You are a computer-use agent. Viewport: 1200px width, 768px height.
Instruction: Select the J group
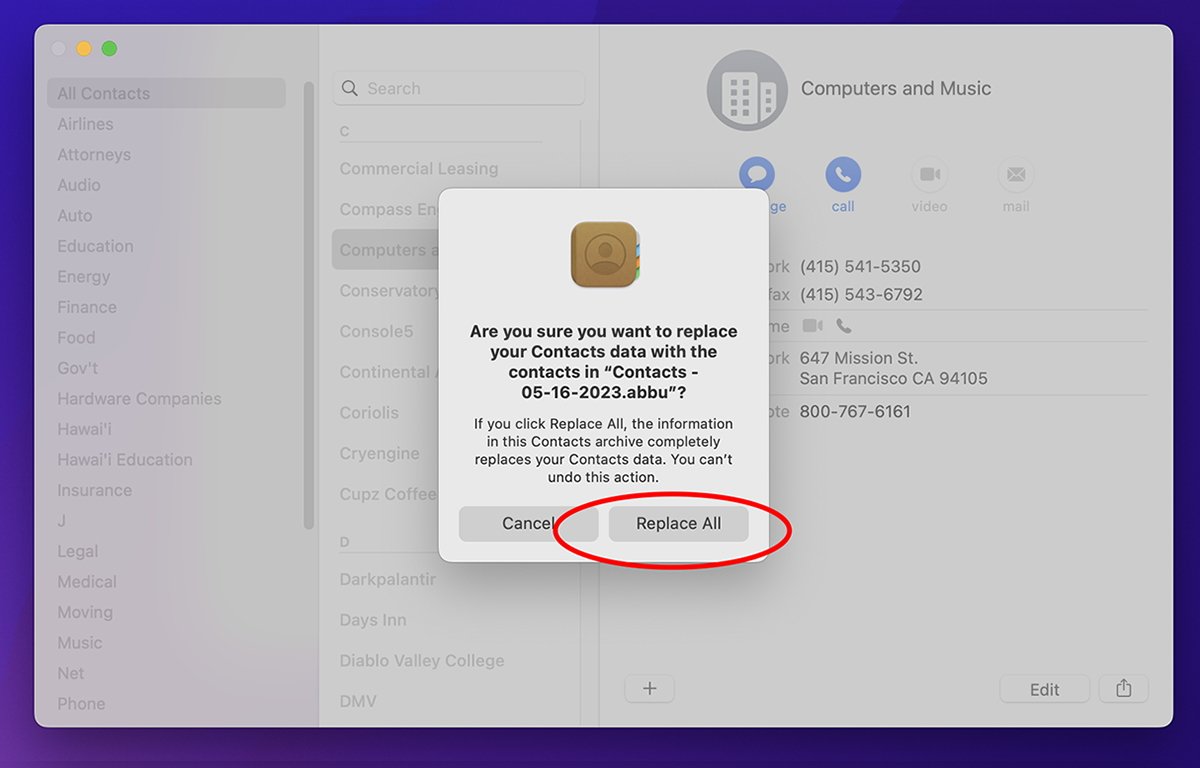pos(62,521)
